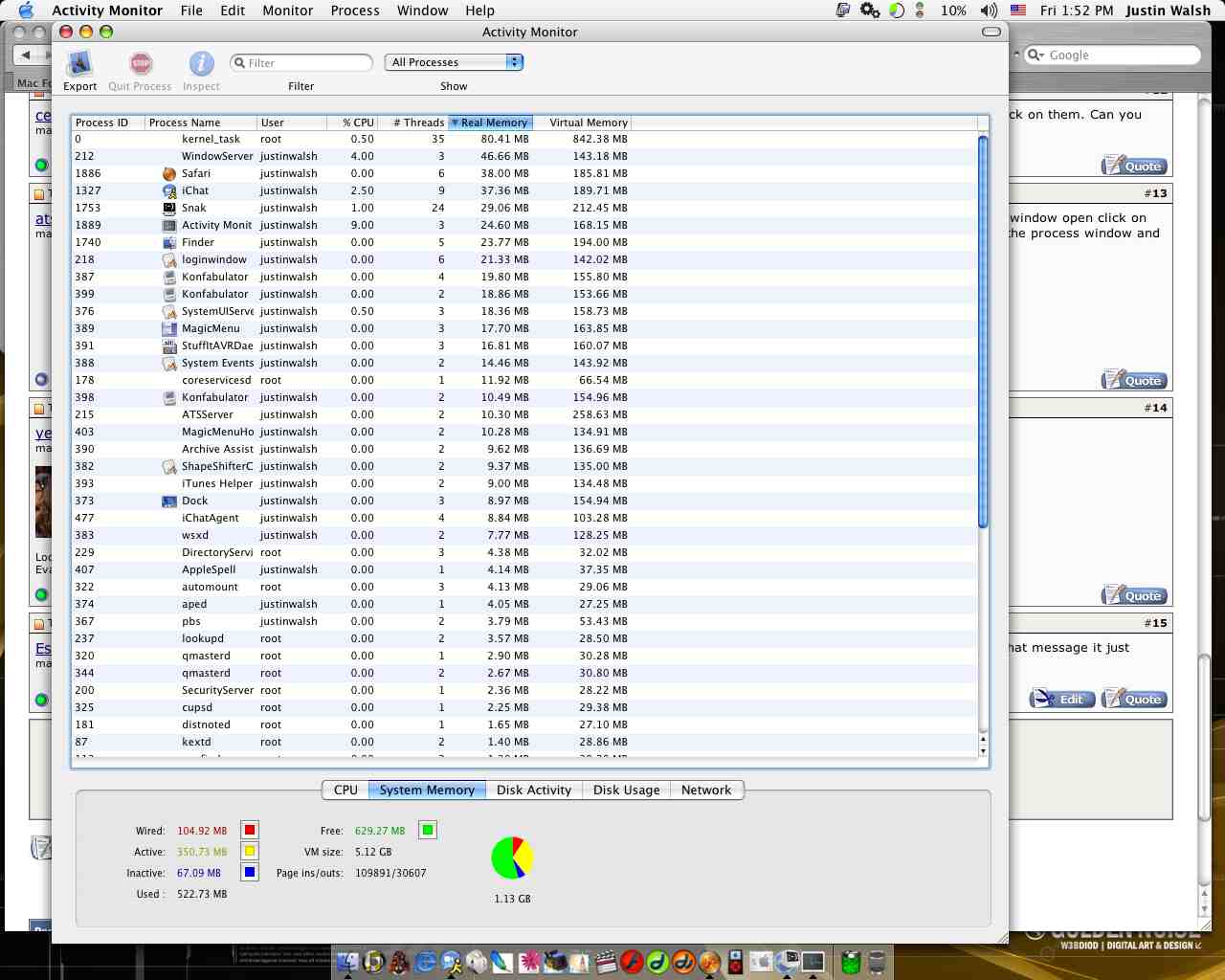The height and width of the screenshot is (980, 1225).
Task: Open the Flash icon in the Dock
Action: pos(632,962)
